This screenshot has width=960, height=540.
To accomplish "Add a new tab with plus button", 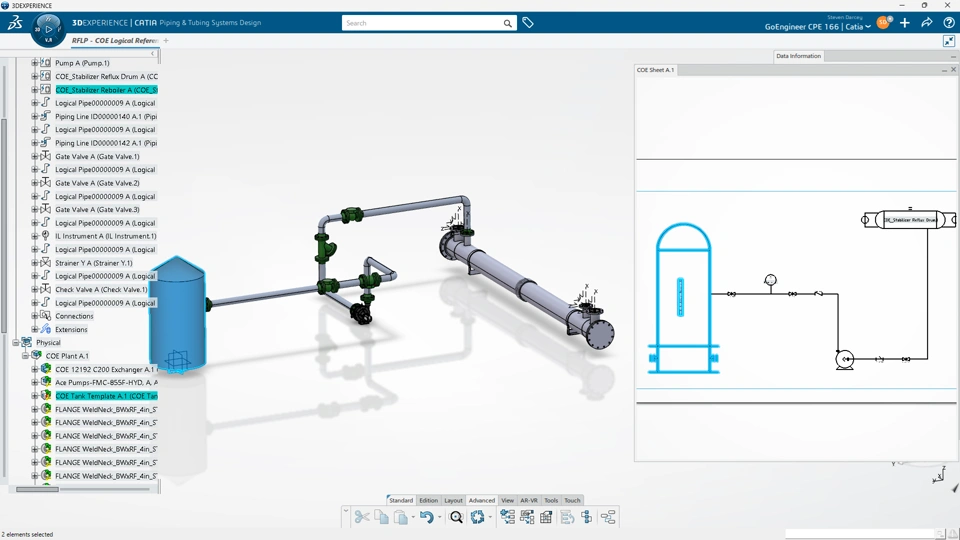I will (x=166, y=40).
